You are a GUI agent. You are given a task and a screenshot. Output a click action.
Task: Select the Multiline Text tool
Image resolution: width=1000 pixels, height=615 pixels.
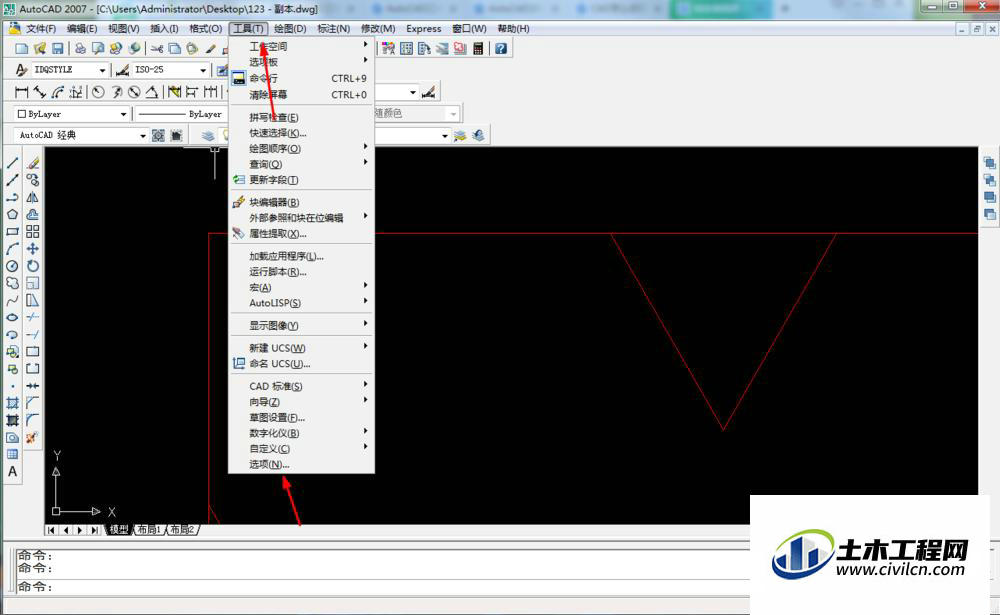[x=12, y=472]
